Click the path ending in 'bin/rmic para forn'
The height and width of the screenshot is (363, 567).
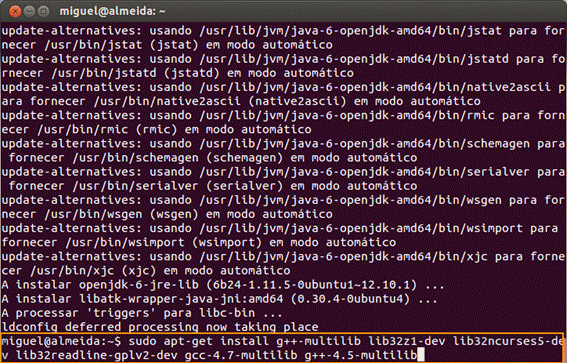pyautogui.click(x=383, y=115)
